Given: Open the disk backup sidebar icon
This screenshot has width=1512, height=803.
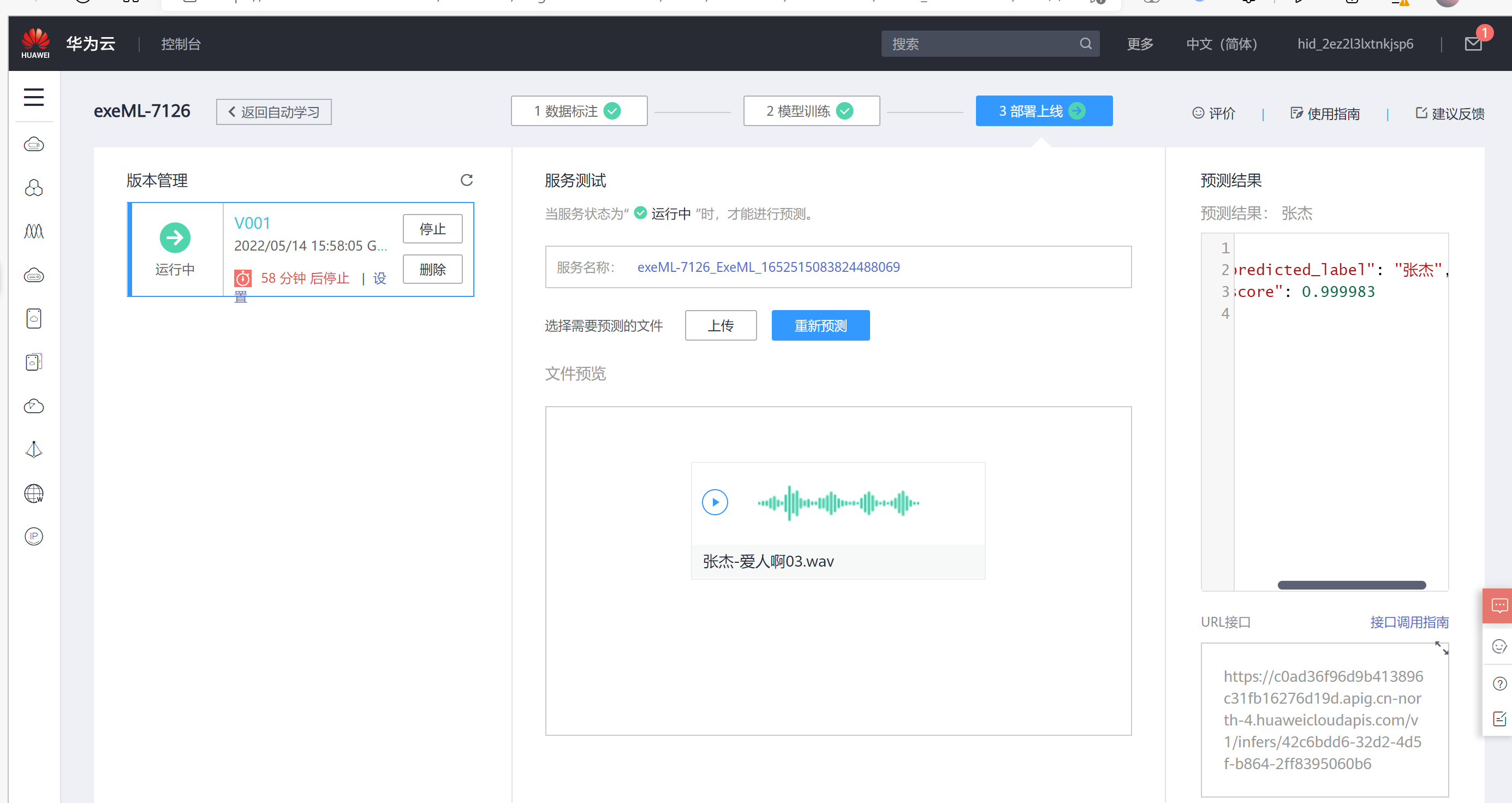Looking at the screenshot, I should point(33,361).
